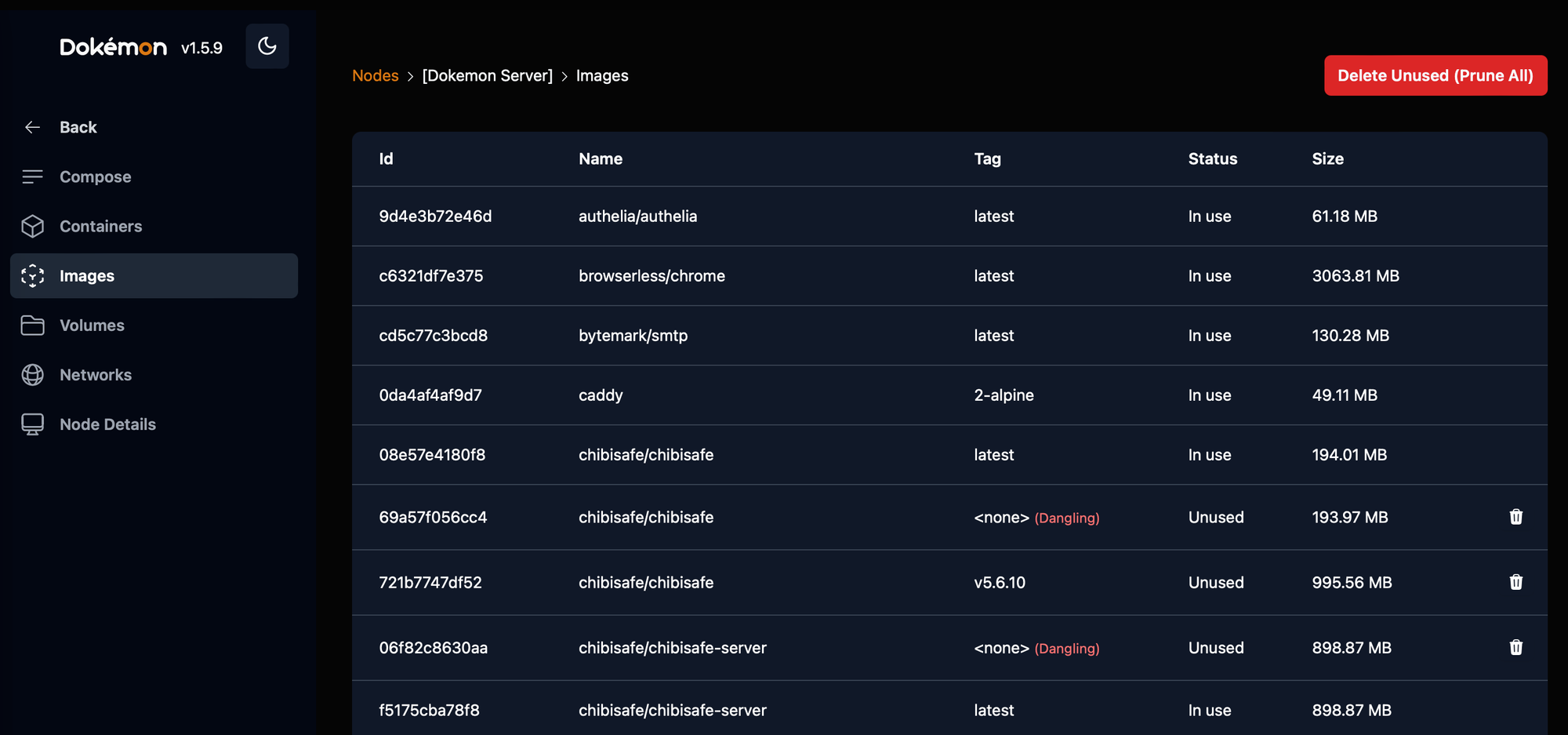This screenshot has height=735, width=1568.
Task: Click size 995.56 MB cell
Action: click(x=1352, y=582)
